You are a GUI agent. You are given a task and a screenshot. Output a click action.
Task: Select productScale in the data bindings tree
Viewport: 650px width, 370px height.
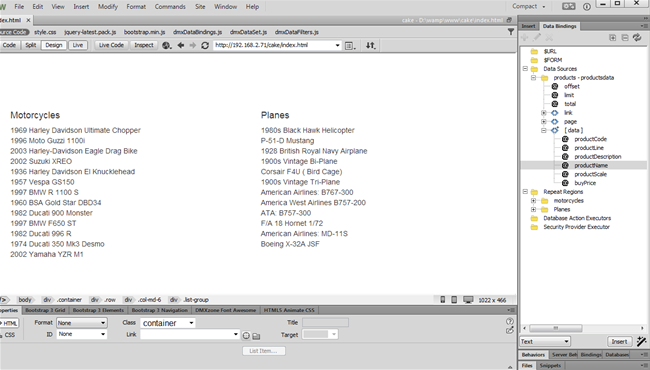click(590, 174)
